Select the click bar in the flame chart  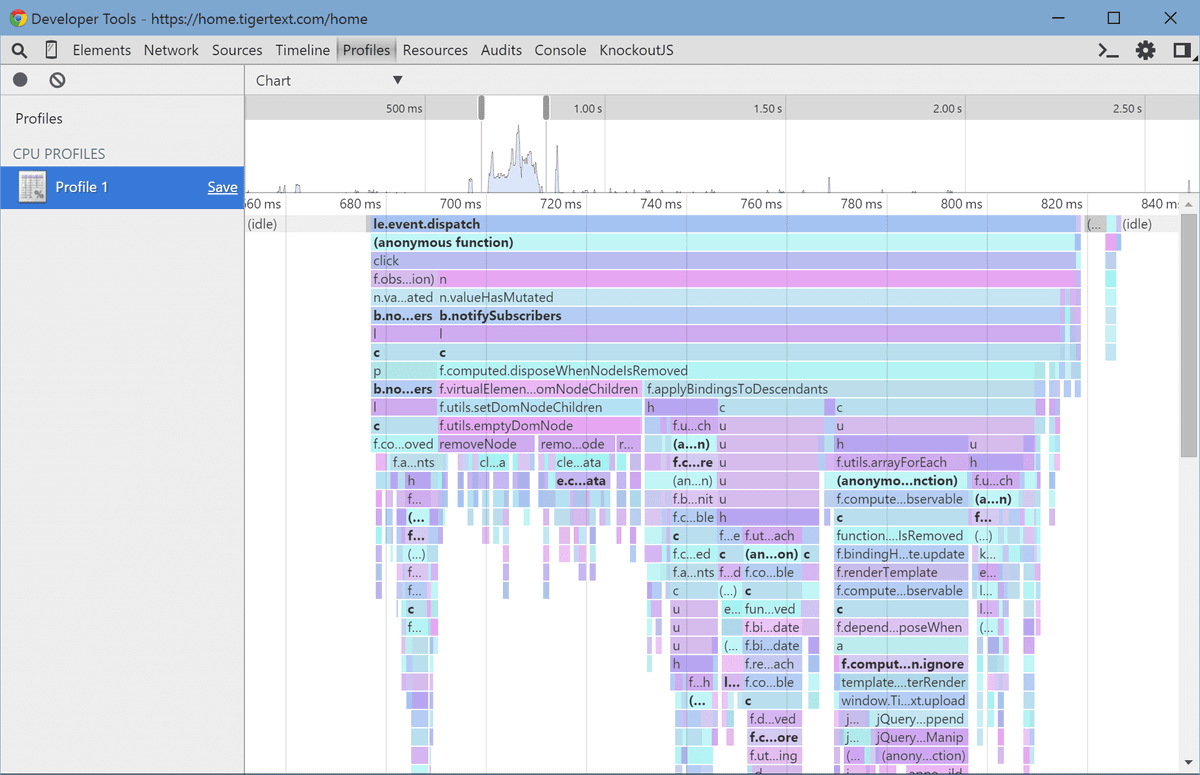pos(723,260)
